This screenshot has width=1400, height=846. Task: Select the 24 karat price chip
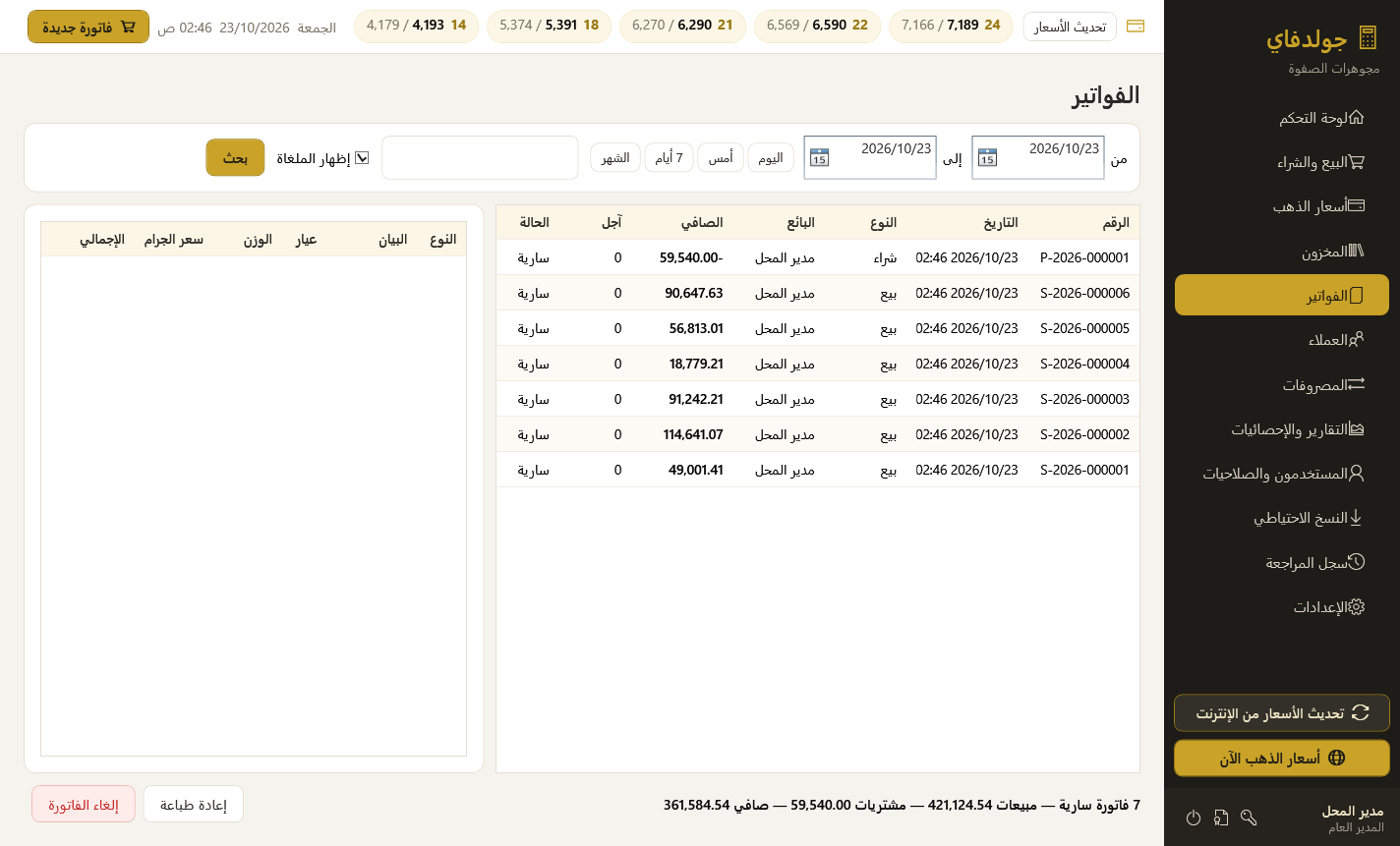[951, 26]
